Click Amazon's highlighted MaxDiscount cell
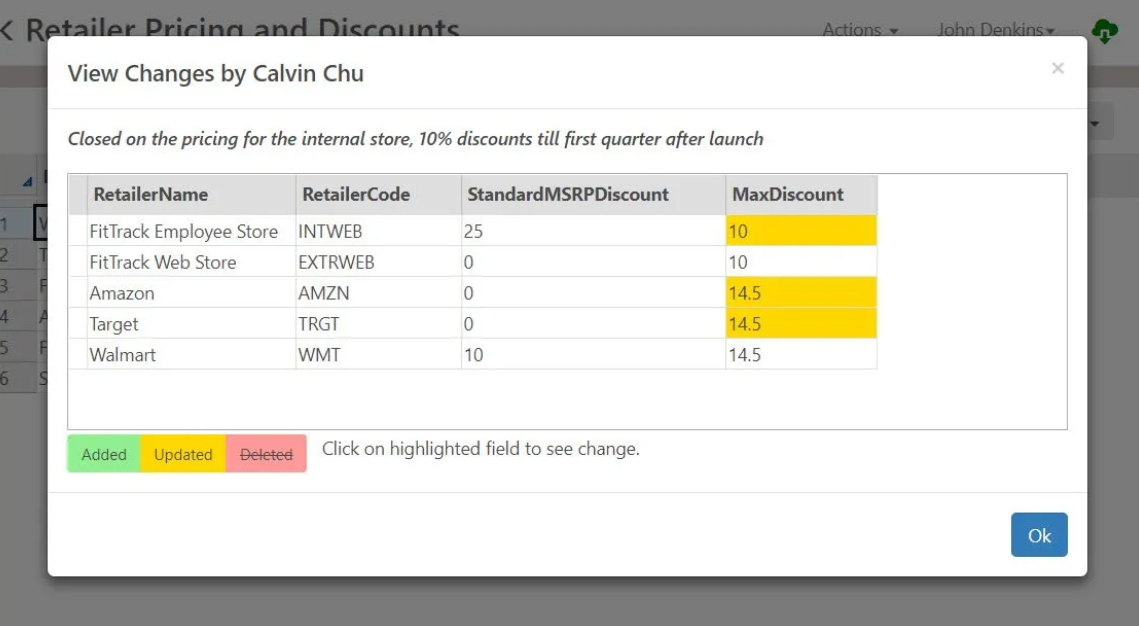 coord(801,293)
